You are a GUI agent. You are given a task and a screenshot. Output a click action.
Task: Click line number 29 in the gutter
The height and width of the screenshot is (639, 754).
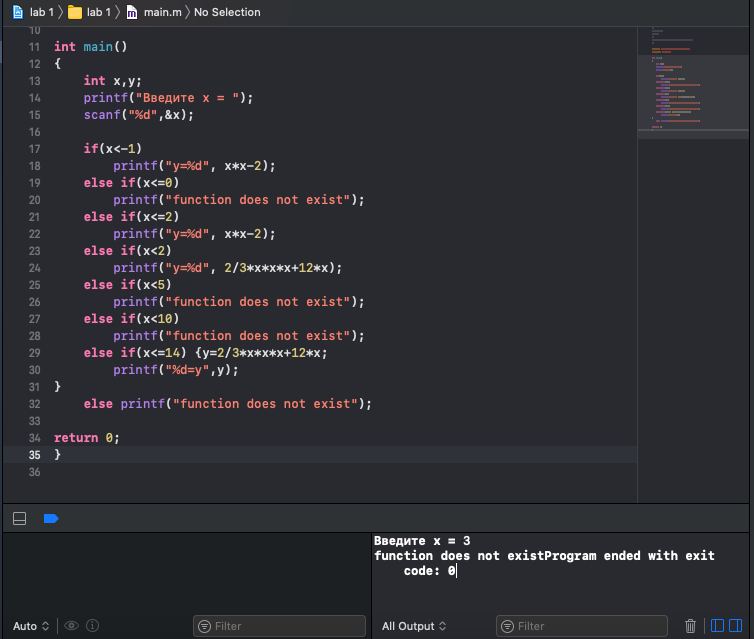tap(35, 353)
